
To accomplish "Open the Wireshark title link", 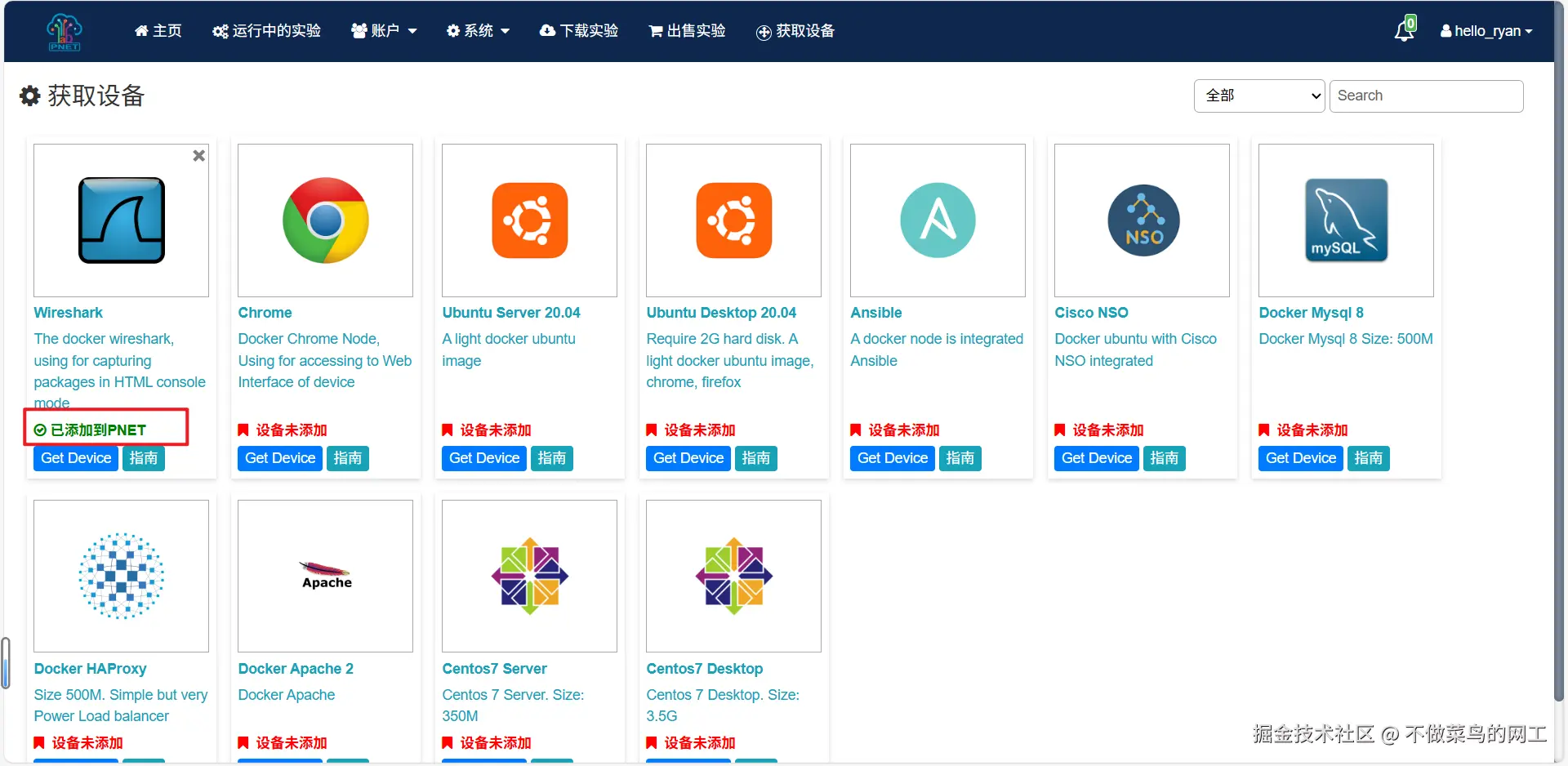I will (69, 313).
